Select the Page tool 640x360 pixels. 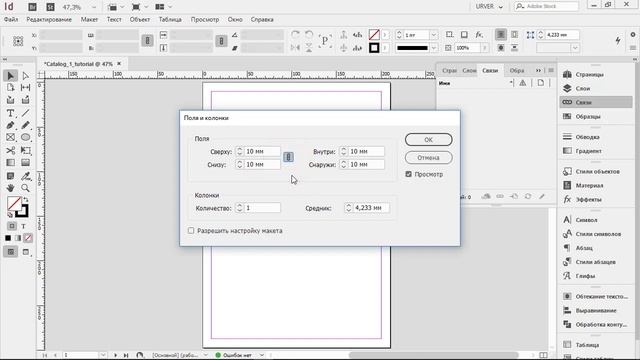[x=11, y=88]
